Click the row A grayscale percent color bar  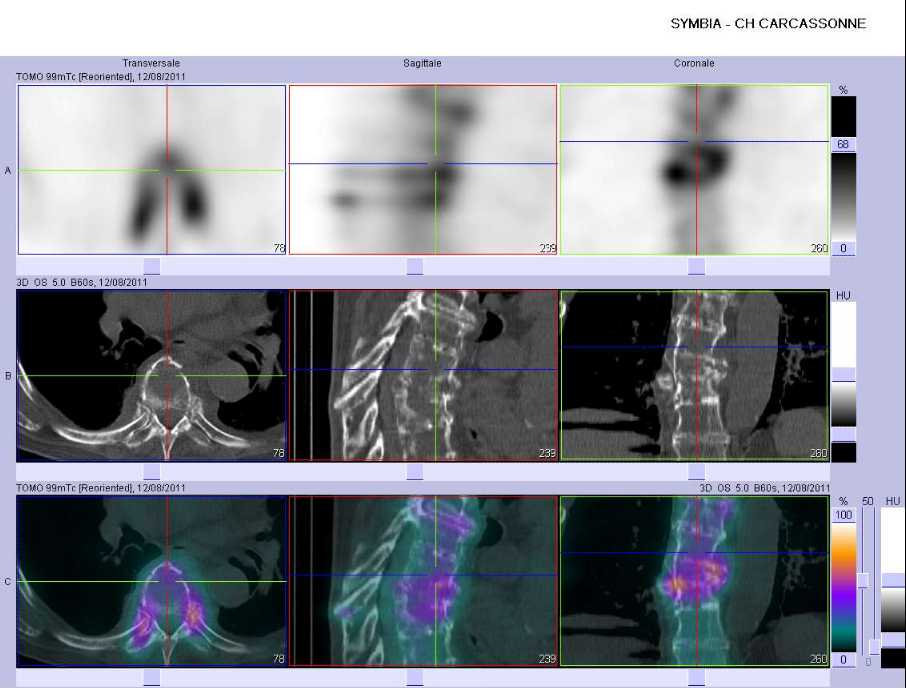(x=843, y=196)
